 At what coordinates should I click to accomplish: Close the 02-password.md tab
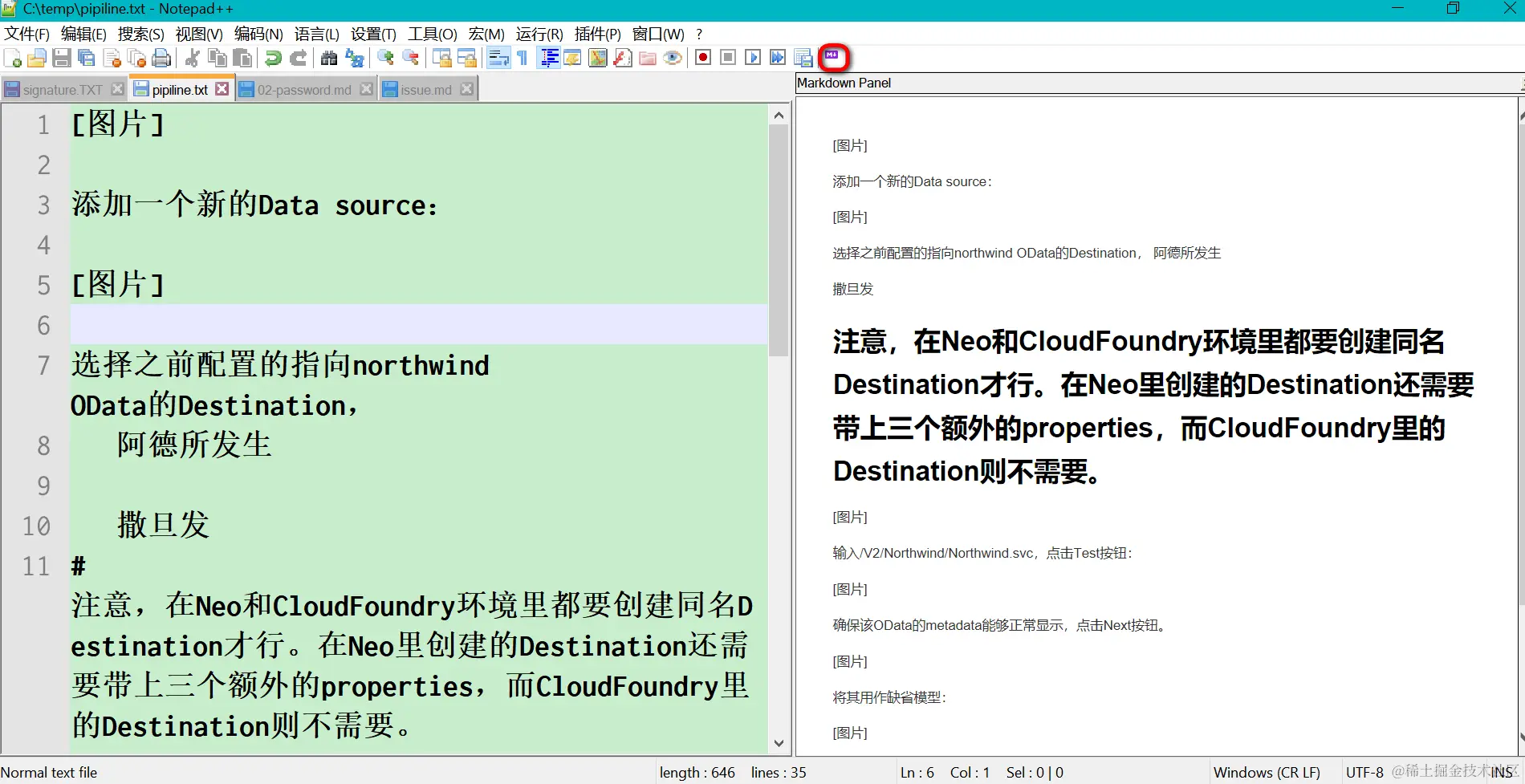[366, 89]
